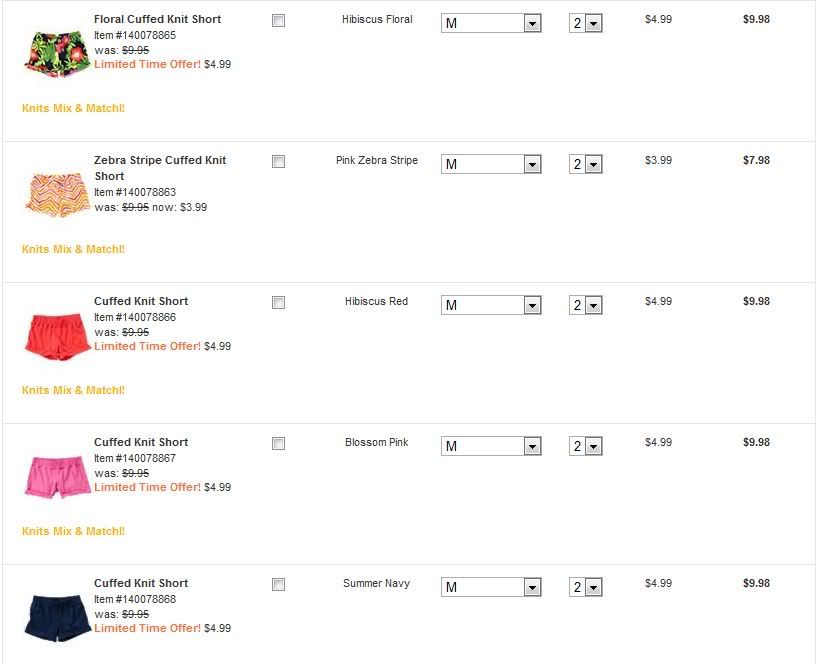836x664 pixels.
Task: Open the Hibiscus Red short image
Action: 57,335
